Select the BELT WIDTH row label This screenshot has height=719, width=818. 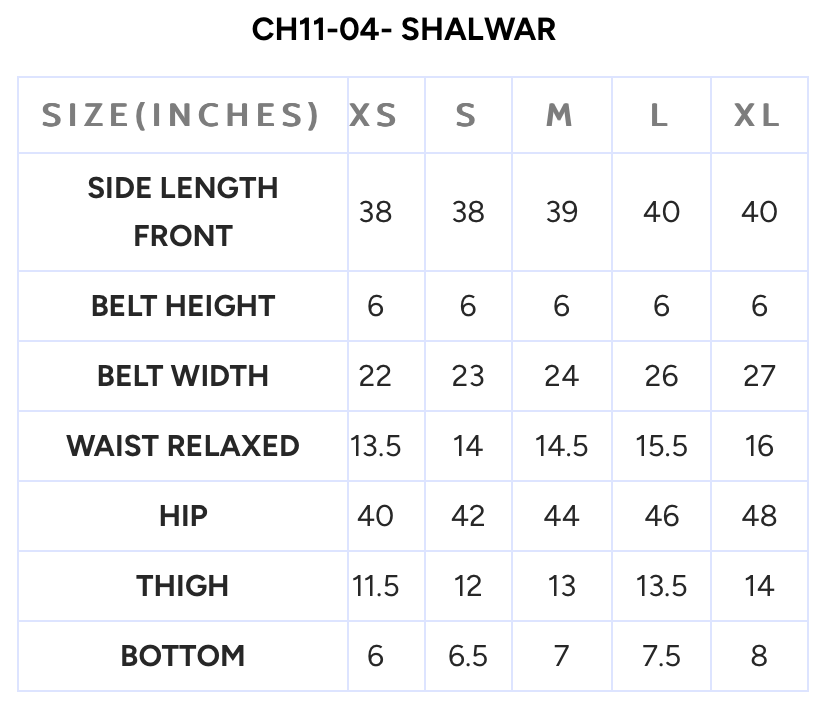(183, 376)
